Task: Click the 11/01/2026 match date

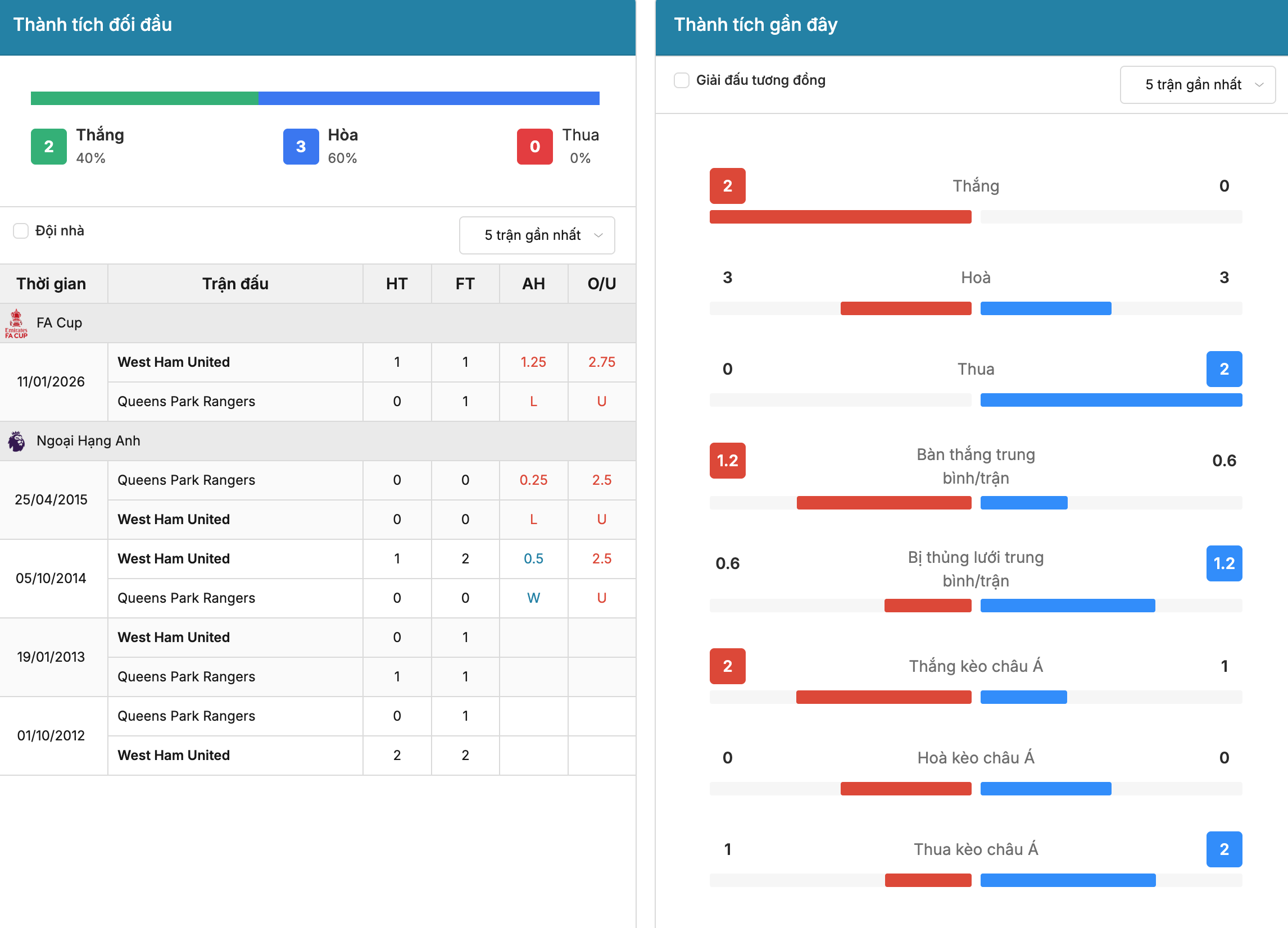Action: 51,382
